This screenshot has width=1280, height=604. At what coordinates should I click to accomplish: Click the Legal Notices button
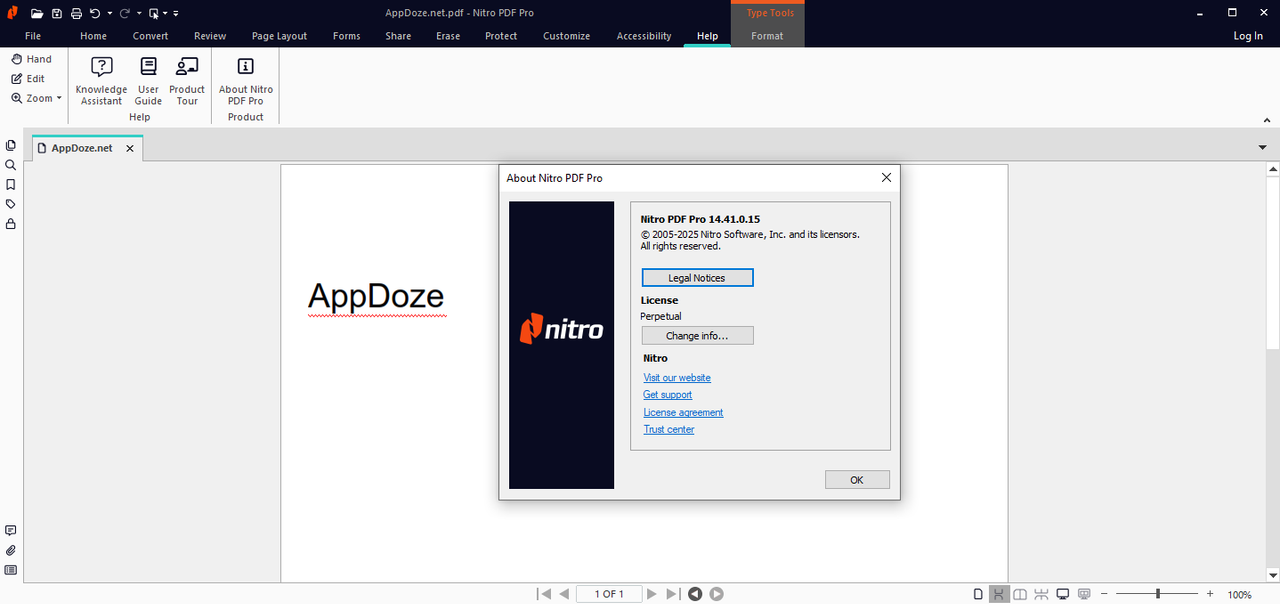[697, 278]
